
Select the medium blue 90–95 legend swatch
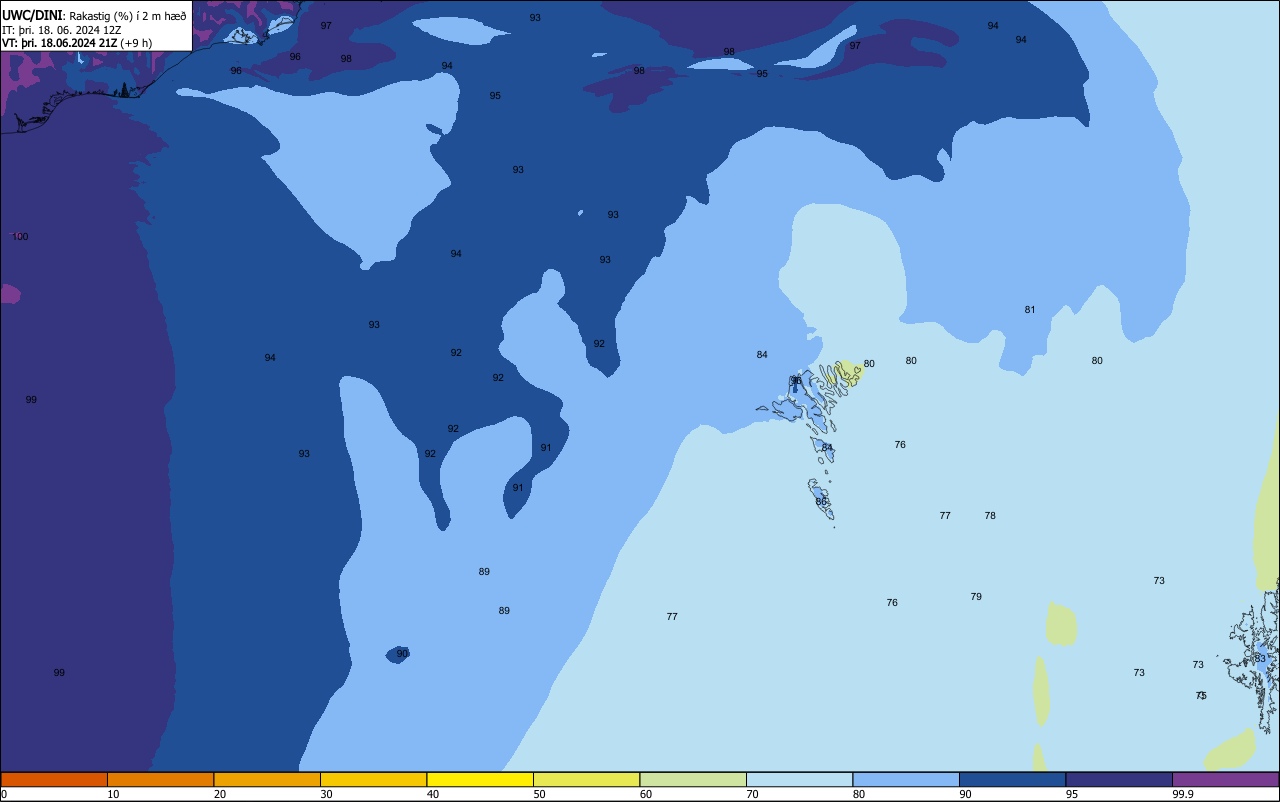click(1012, 779)
